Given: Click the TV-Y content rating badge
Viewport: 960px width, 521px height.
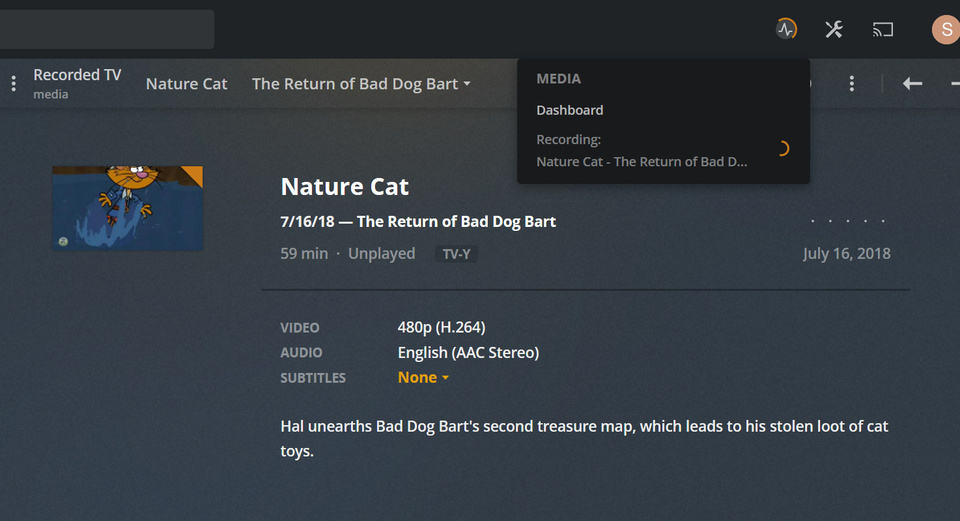Looking at the screenshot, I should pyautogui.click(x=456, y=254).
